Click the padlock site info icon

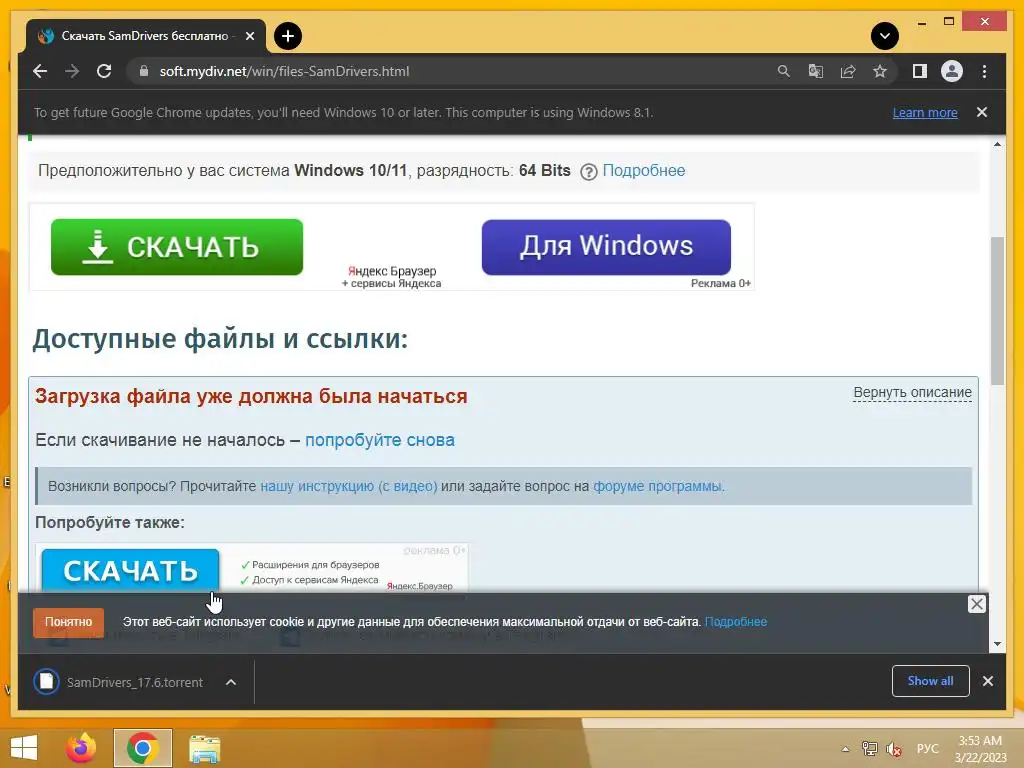click(144, 71)
